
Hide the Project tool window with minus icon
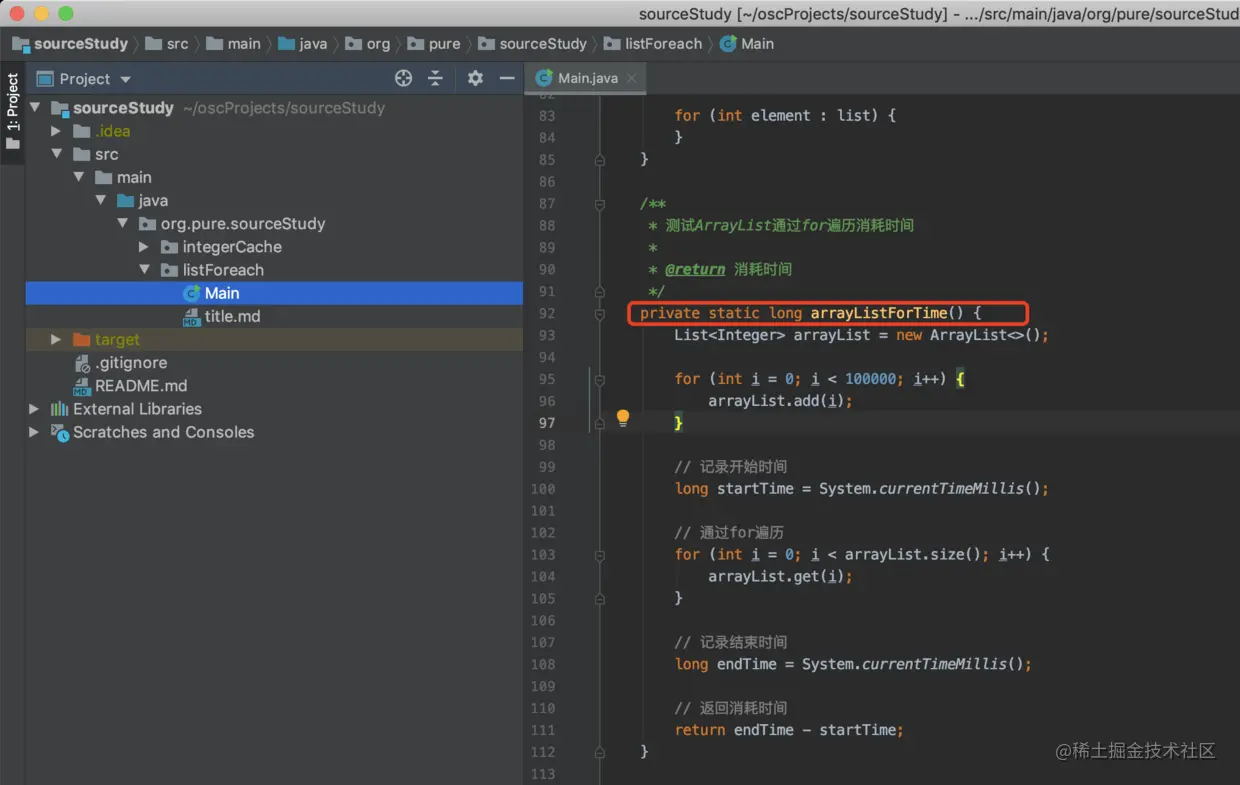507,78
